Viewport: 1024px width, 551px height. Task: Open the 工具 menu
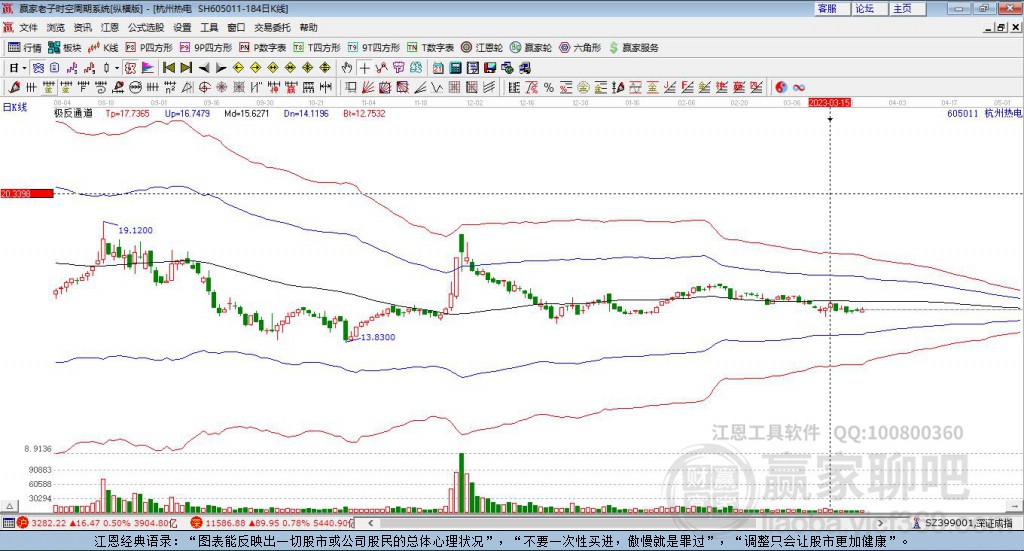(x=209, y=27)
